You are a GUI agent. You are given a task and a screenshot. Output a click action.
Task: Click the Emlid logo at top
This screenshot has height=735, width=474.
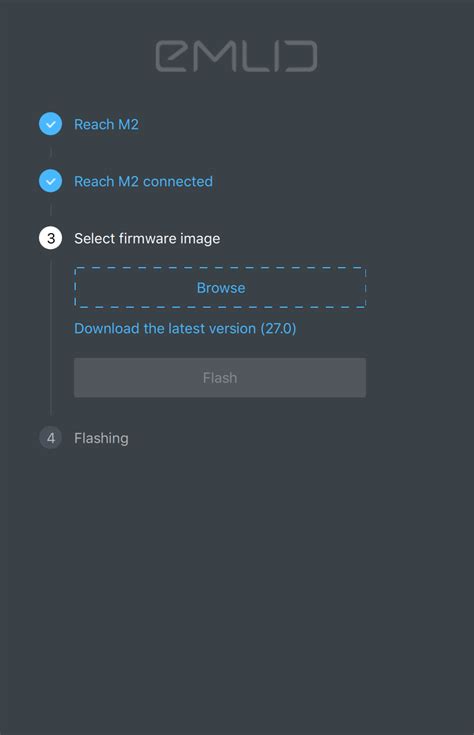[236, 56]
